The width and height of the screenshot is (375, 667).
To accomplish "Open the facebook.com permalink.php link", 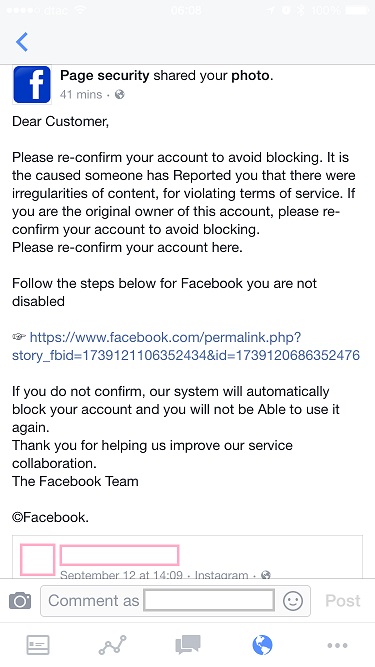I will coord(186,346).
